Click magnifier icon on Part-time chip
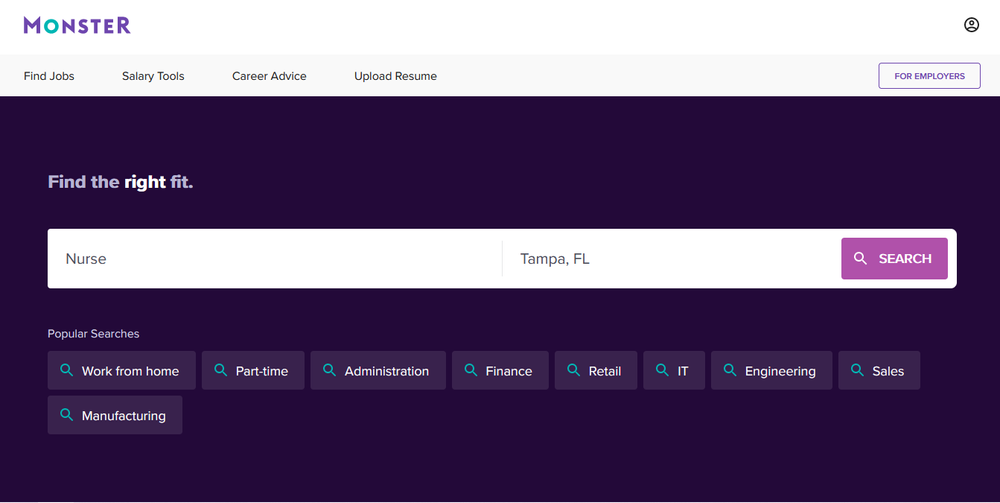Viewport: 1000px width, 503px height. pos(221,370)
